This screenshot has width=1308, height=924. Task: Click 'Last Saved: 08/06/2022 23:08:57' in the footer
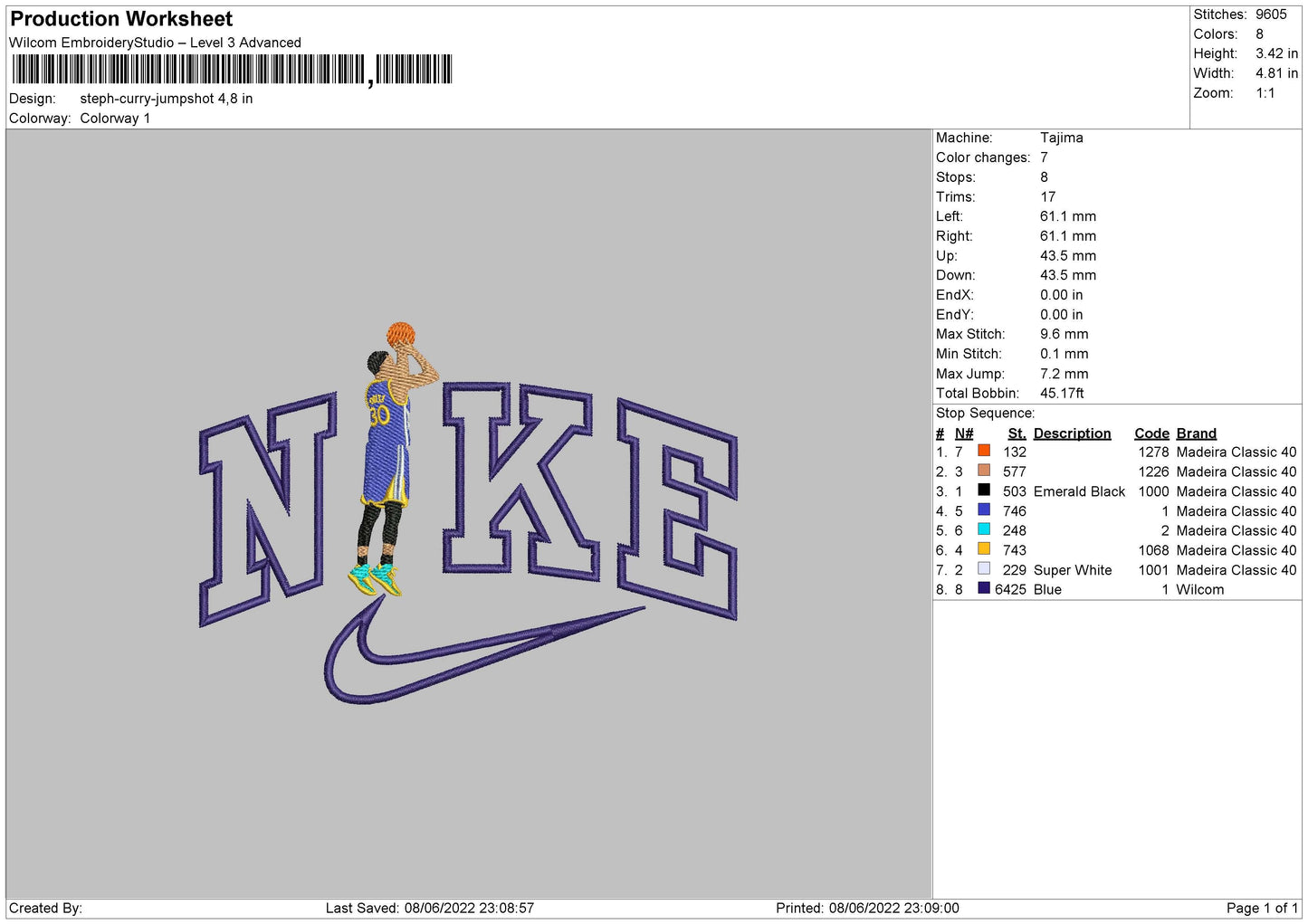click(430, 908)
